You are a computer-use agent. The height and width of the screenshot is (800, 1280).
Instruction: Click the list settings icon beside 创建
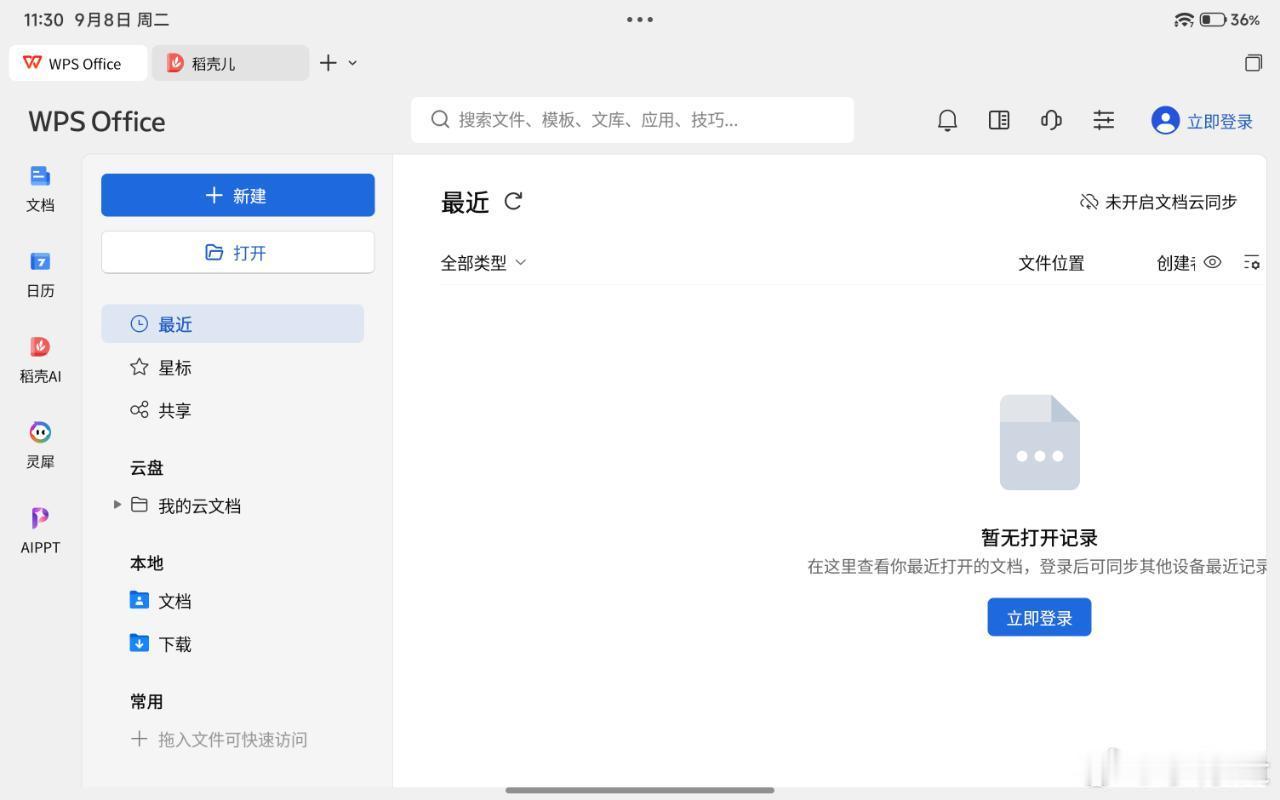click(x=1252, y=262)
